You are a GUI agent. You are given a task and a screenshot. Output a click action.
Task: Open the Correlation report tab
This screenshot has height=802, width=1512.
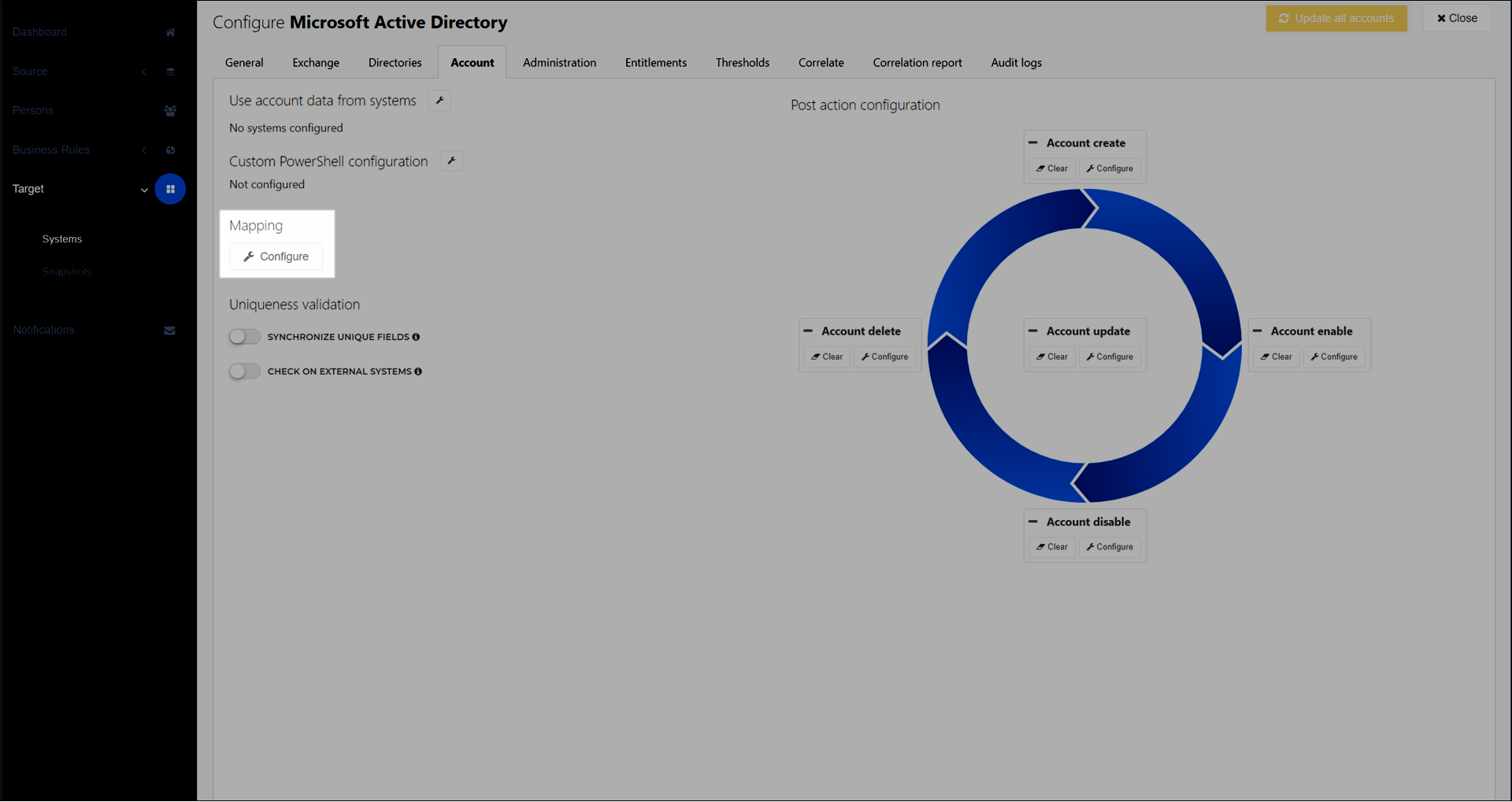point(917,63)
